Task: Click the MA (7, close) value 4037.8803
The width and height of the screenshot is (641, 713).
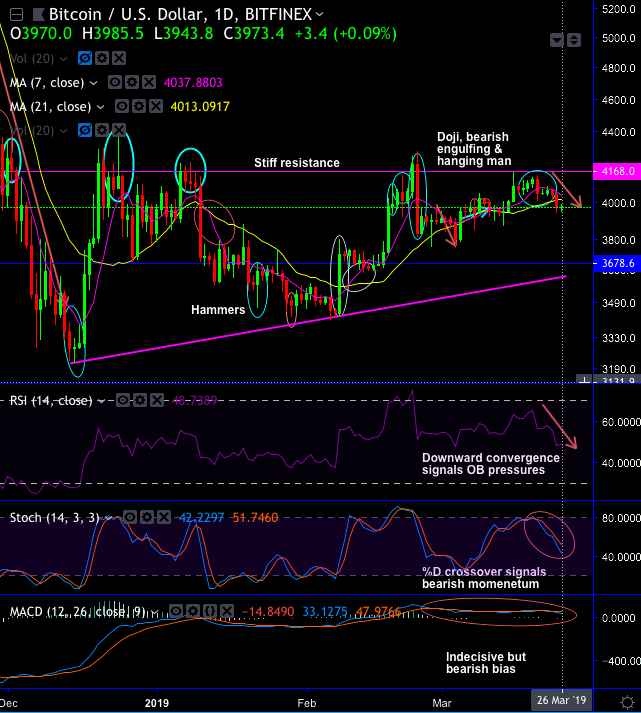Action: coord(193,83)
